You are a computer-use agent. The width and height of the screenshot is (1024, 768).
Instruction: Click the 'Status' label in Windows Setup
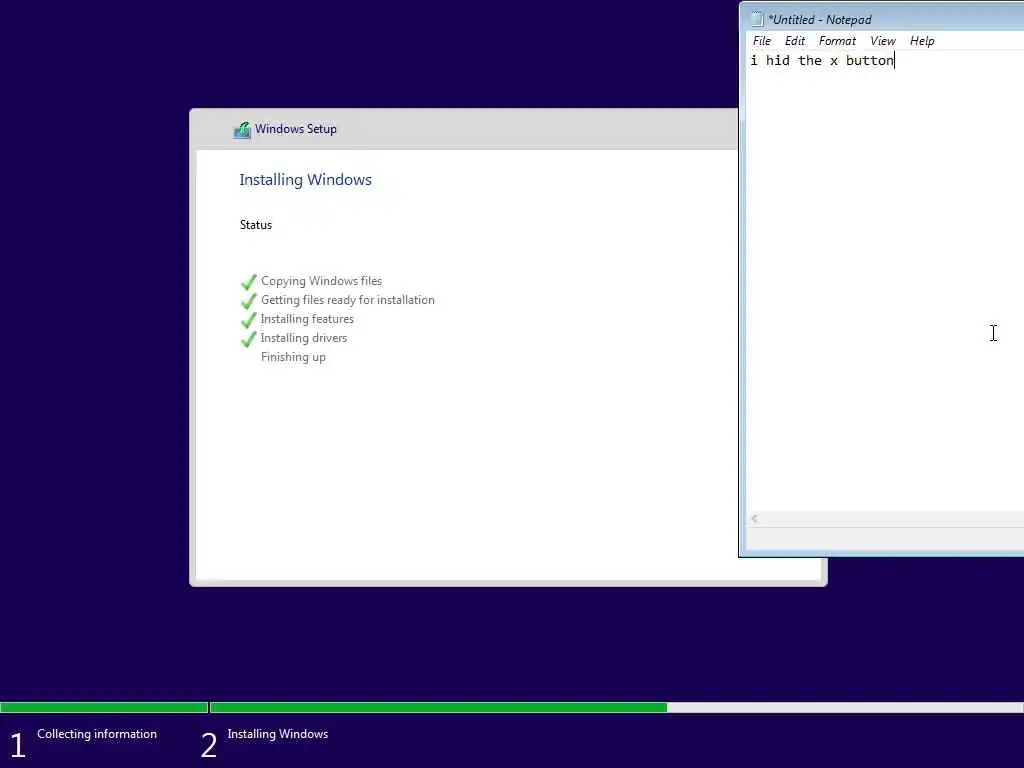(255, 225)
